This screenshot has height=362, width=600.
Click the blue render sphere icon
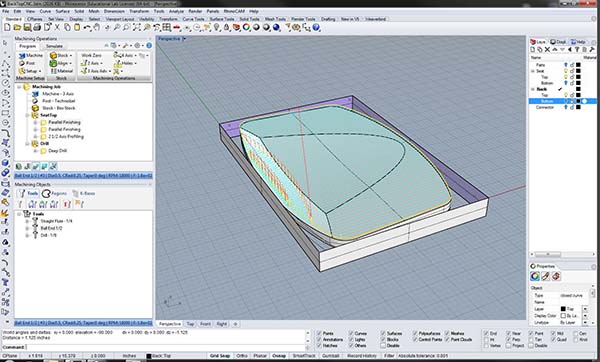[276, 27]
